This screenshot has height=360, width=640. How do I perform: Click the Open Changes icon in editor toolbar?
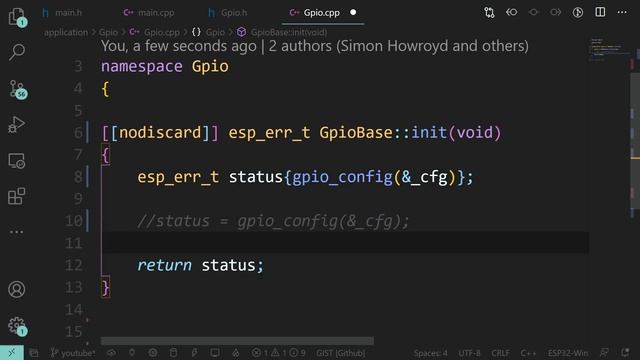489,13
